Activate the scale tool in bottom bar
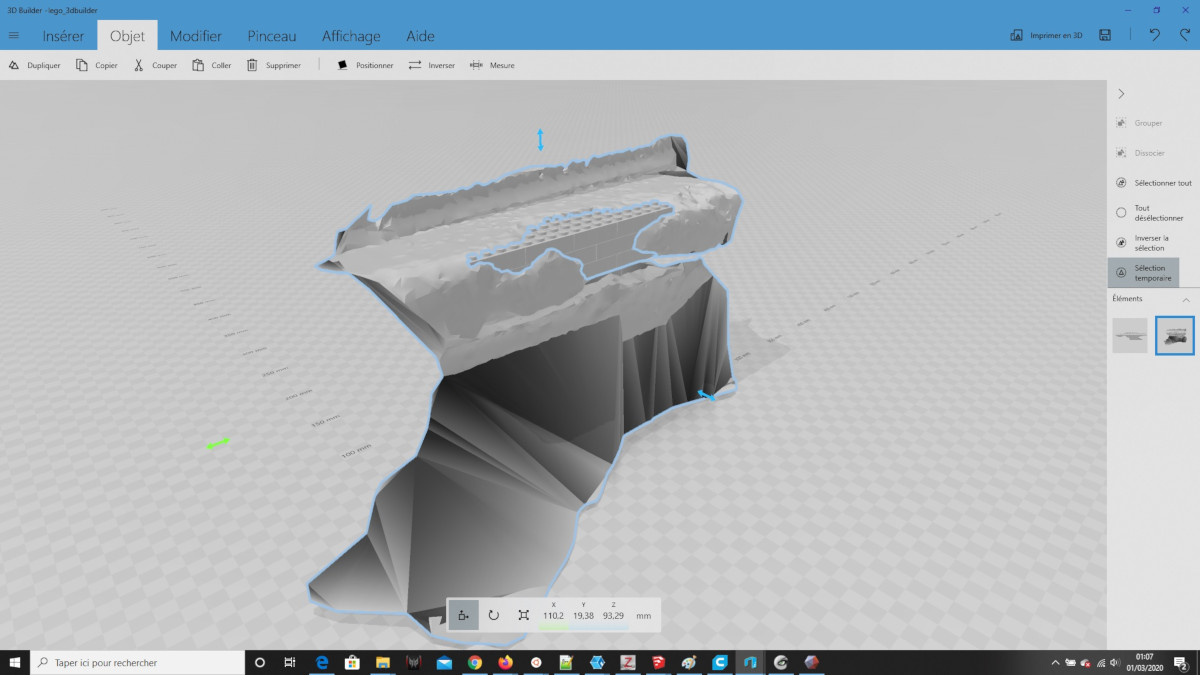 (x=523, y=615)
